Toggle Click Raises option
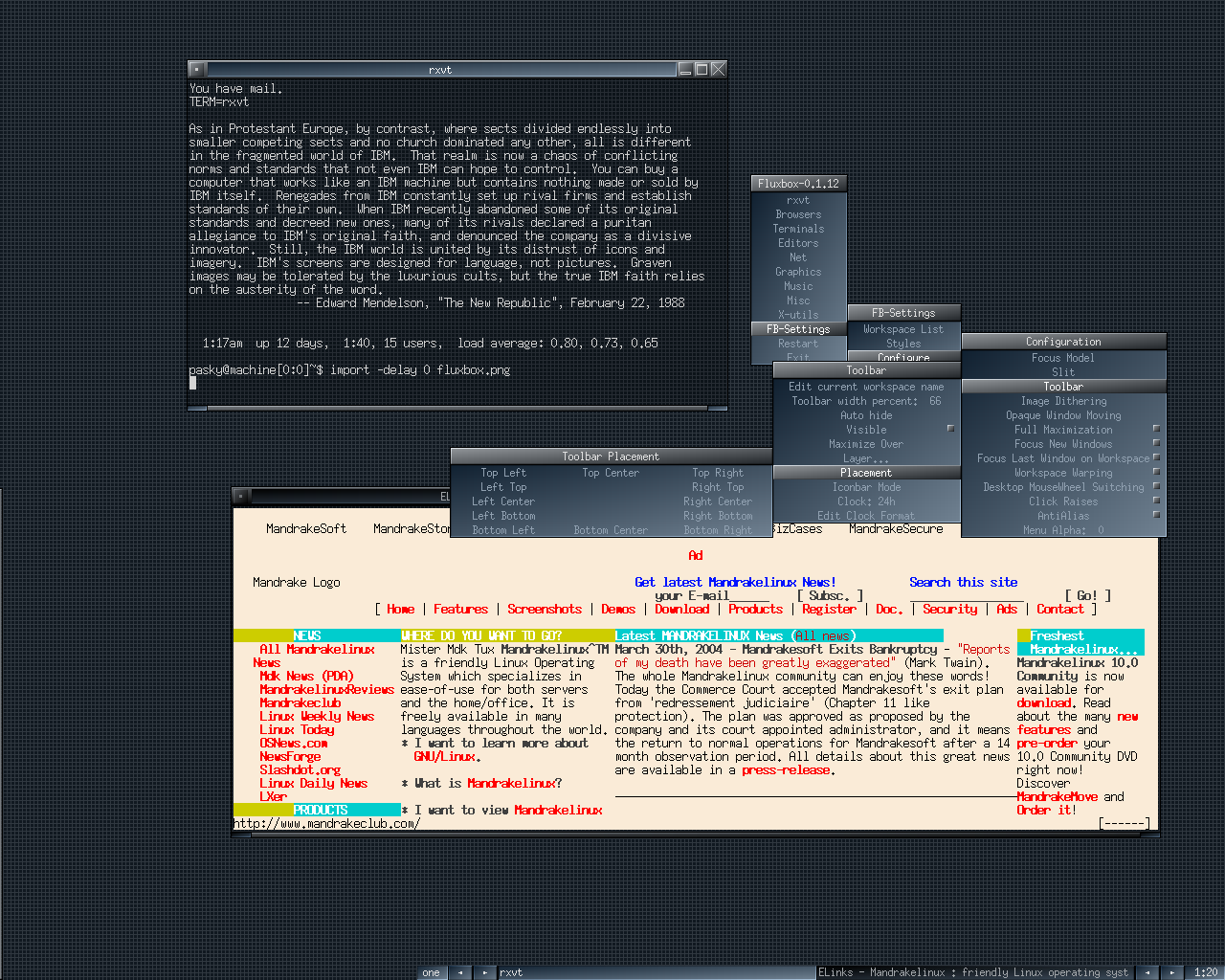Viewport: 1225px width, 980px height. [1063, 501]
